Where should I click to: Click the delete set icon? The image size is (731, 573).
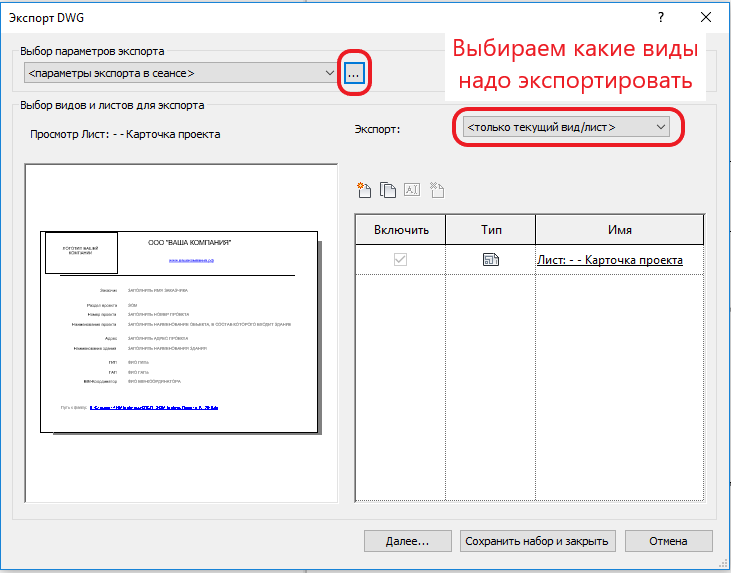click(436, 190)
